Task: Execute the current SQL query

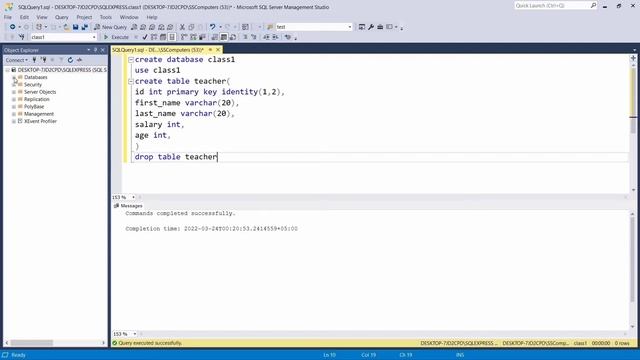Action: click(116, 37)
